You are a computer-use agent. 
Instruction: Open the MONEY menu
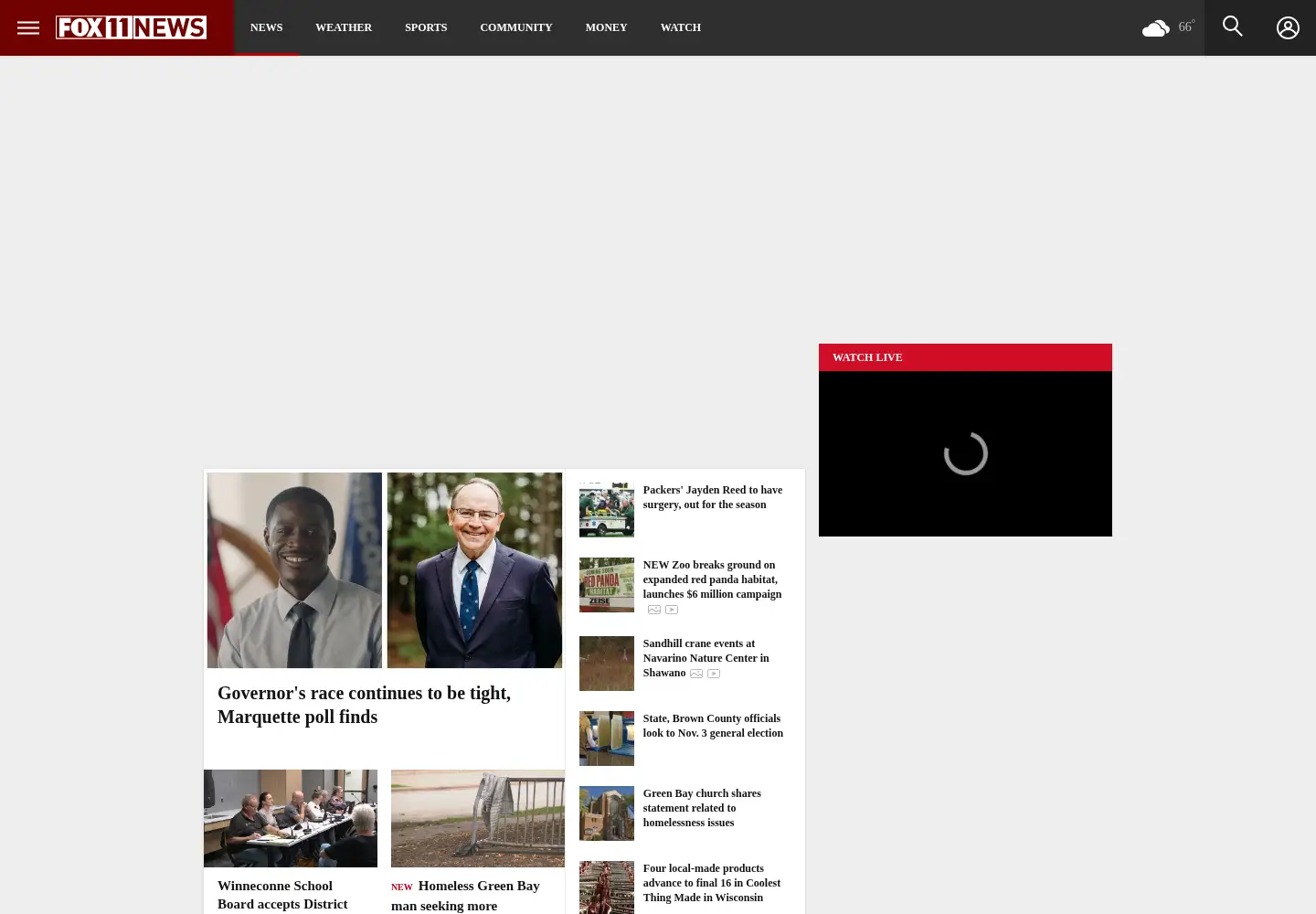[x=606, y=27]
